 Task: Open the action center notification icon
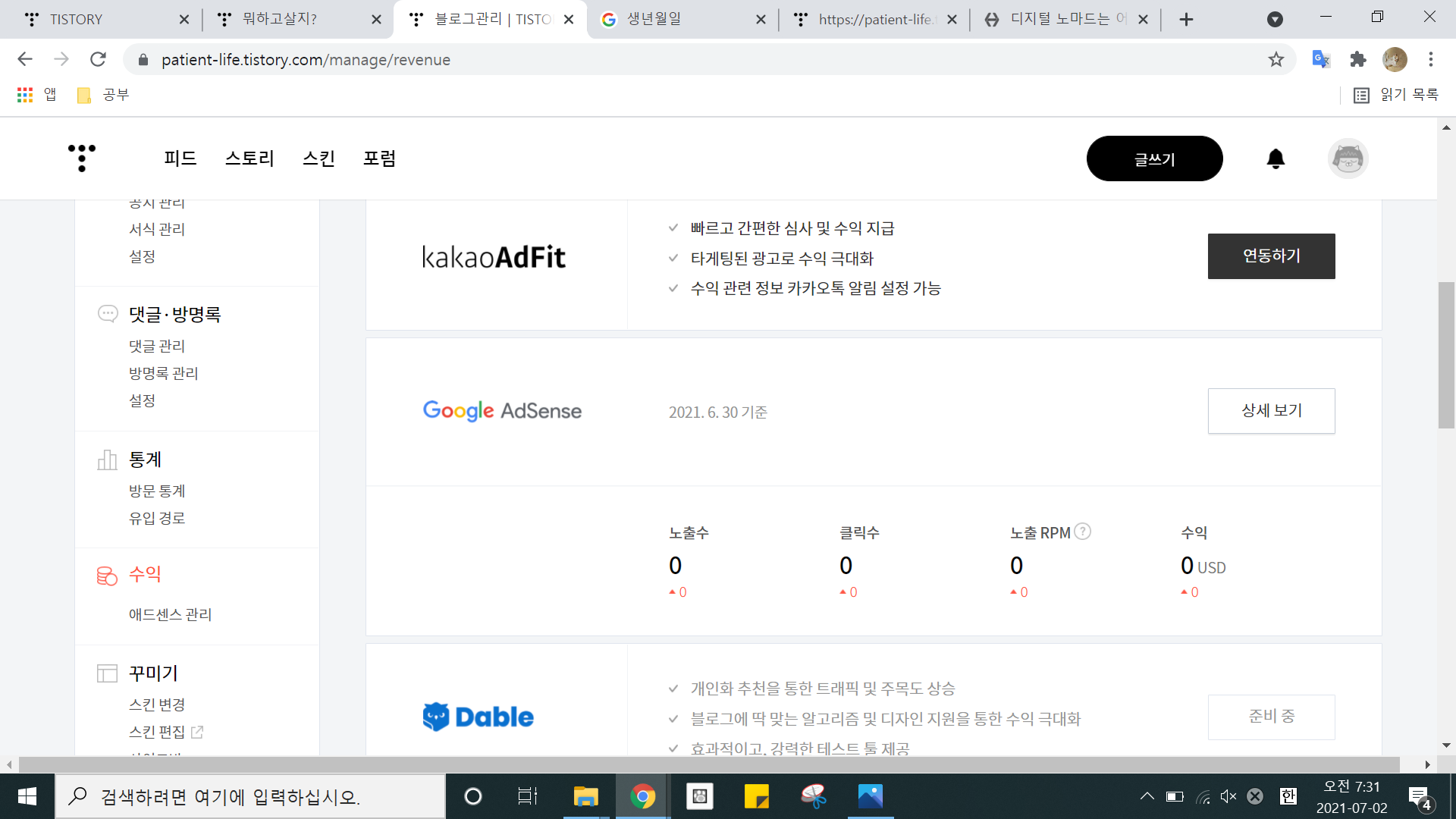1420,797
